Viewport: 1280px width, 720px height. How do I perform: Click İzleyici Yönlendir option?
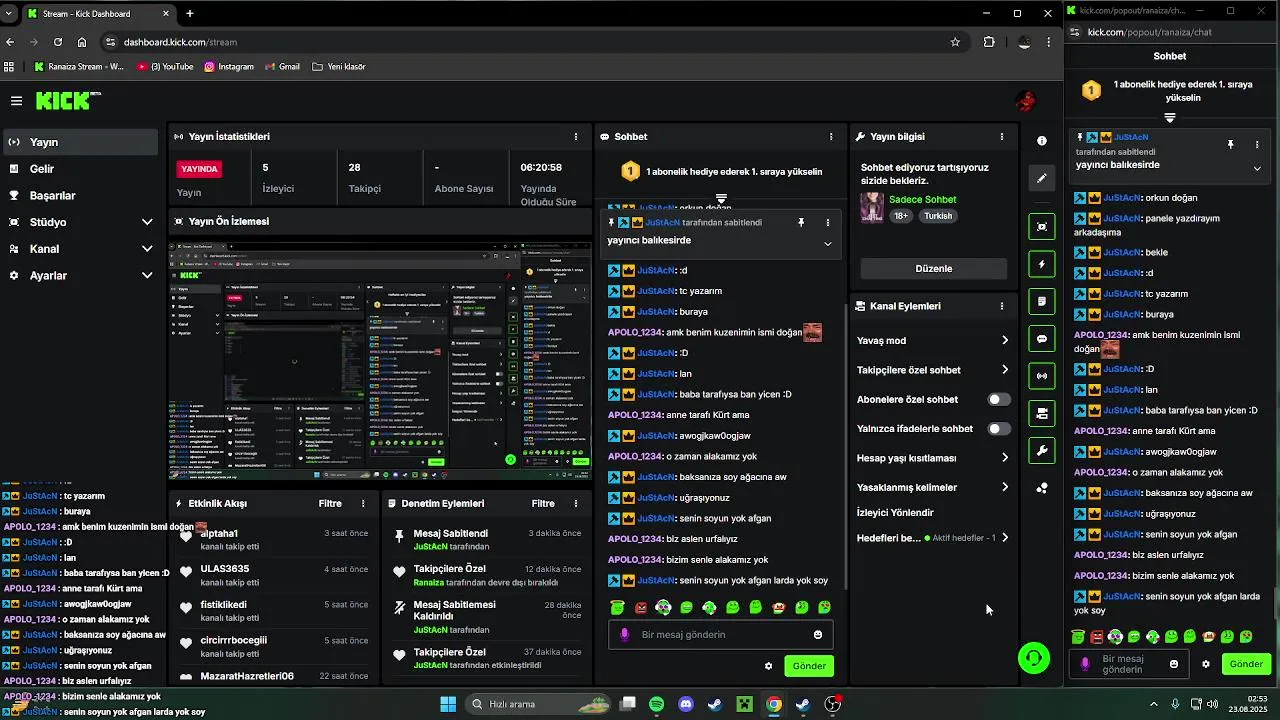click(895, 512)
